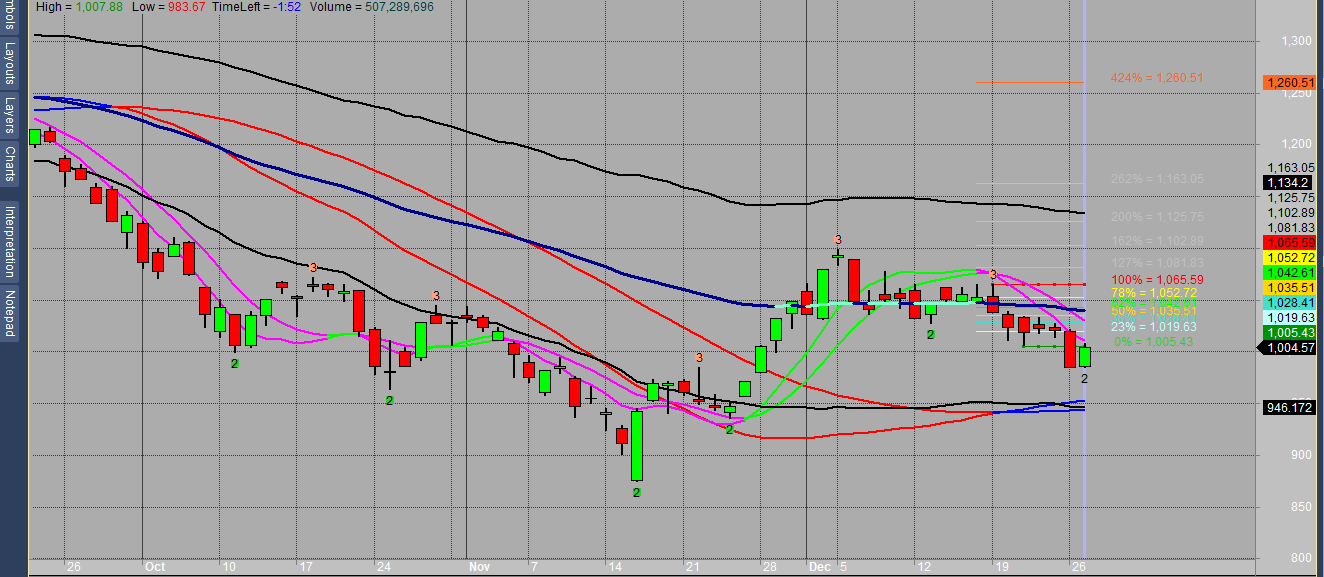Image resolution: width=1324 pixels, height=577 pixels.
Task: Click the 1,163.05 plain price axis value
Action: 1290,168
